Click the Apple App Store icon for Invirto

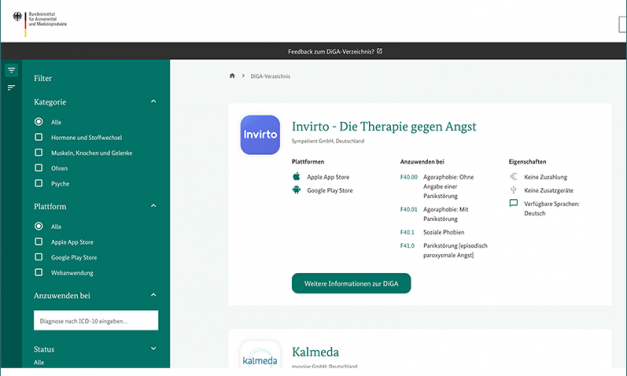tap(296, 176)
